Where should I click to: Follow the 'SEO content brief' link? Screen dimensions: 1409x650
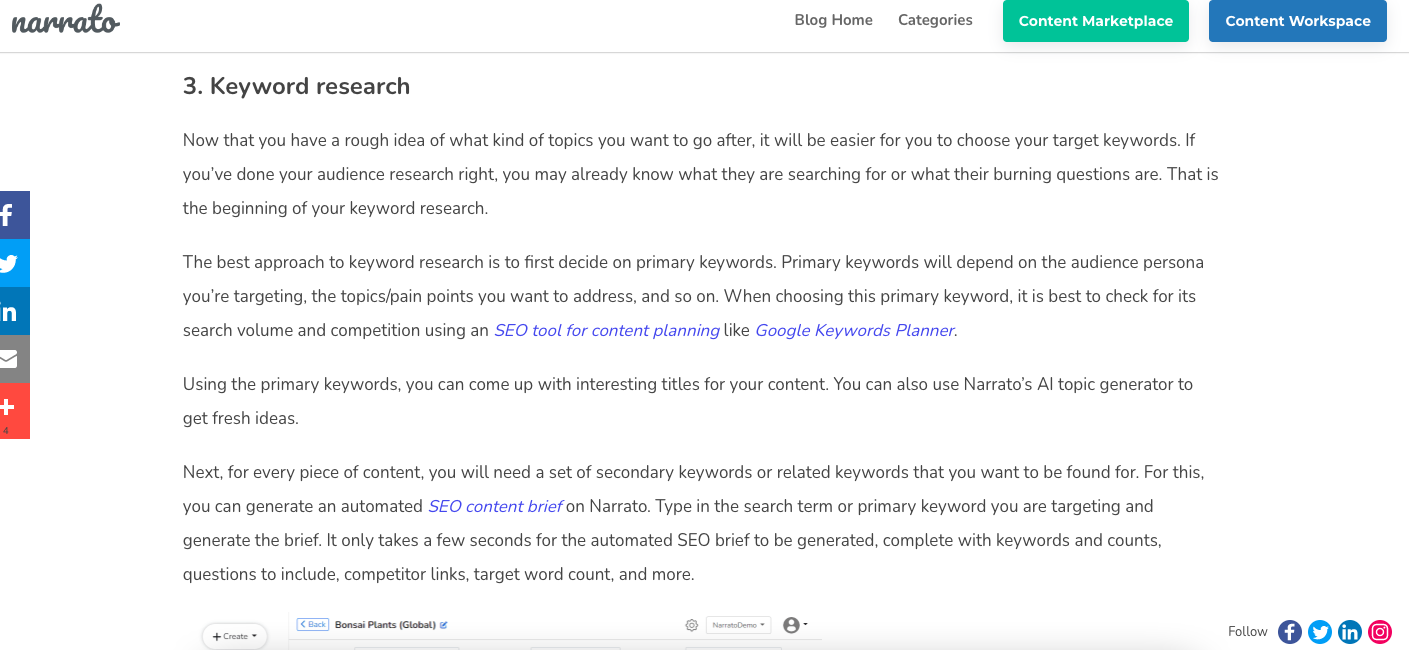pos(495,506)
